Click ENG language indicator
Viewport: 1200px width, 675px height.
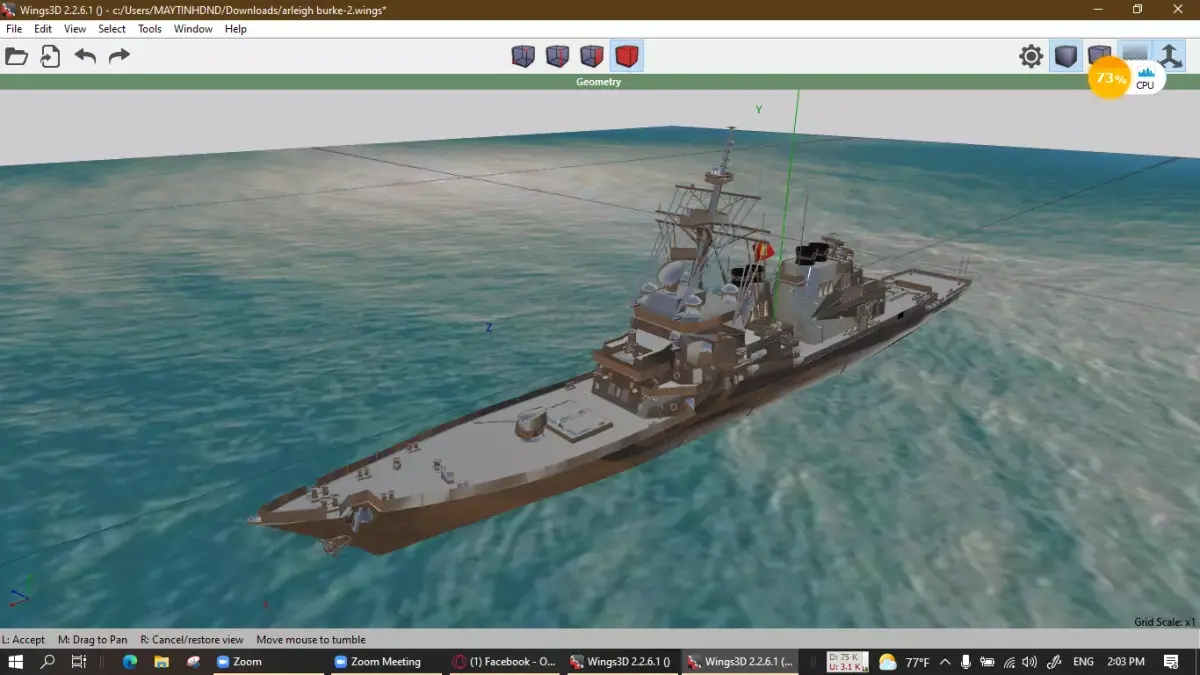(x=1083, y=661)
